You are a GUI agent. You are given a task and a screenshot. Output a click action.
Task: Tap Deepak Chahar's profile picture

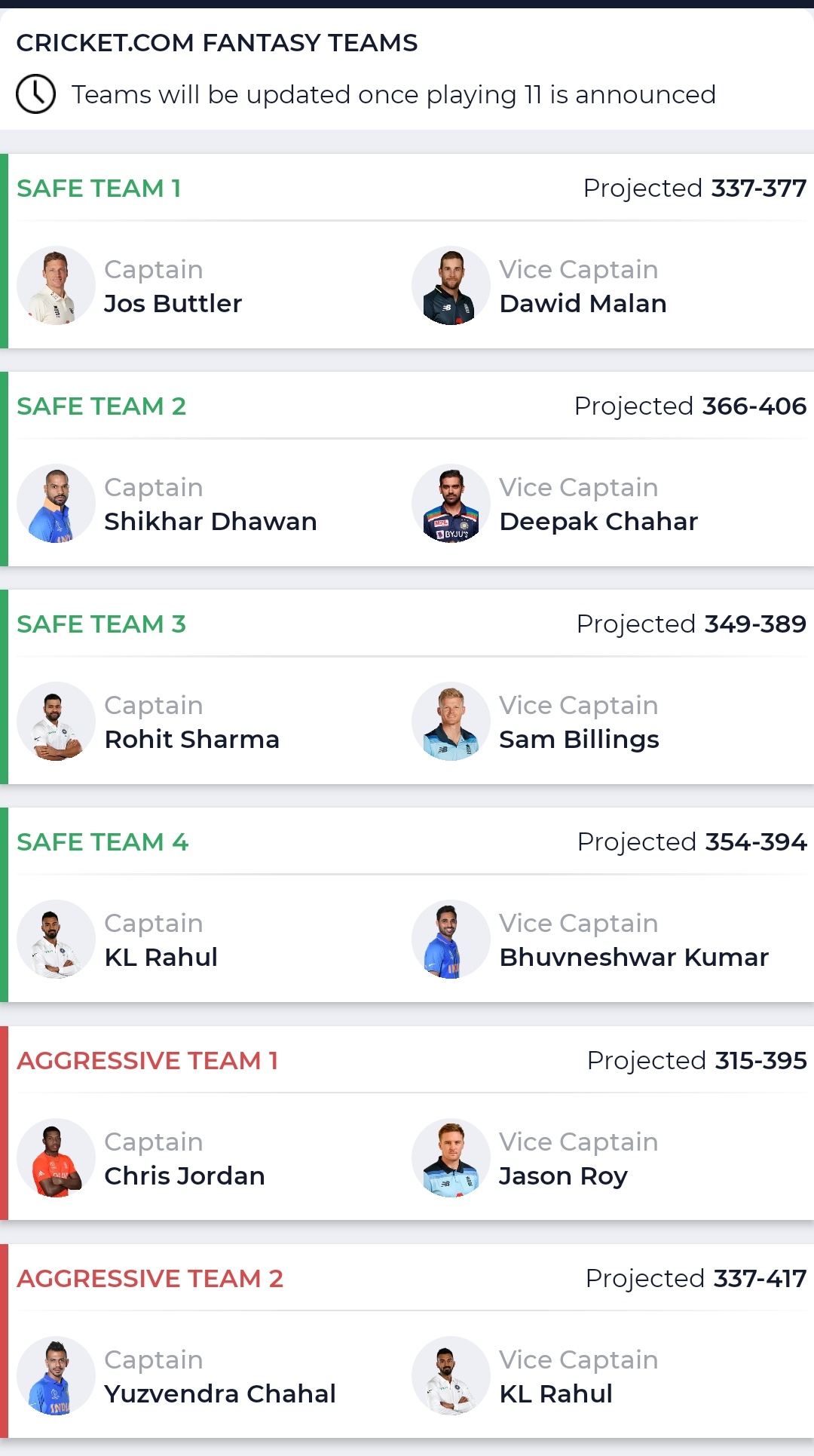pos(451,504)
